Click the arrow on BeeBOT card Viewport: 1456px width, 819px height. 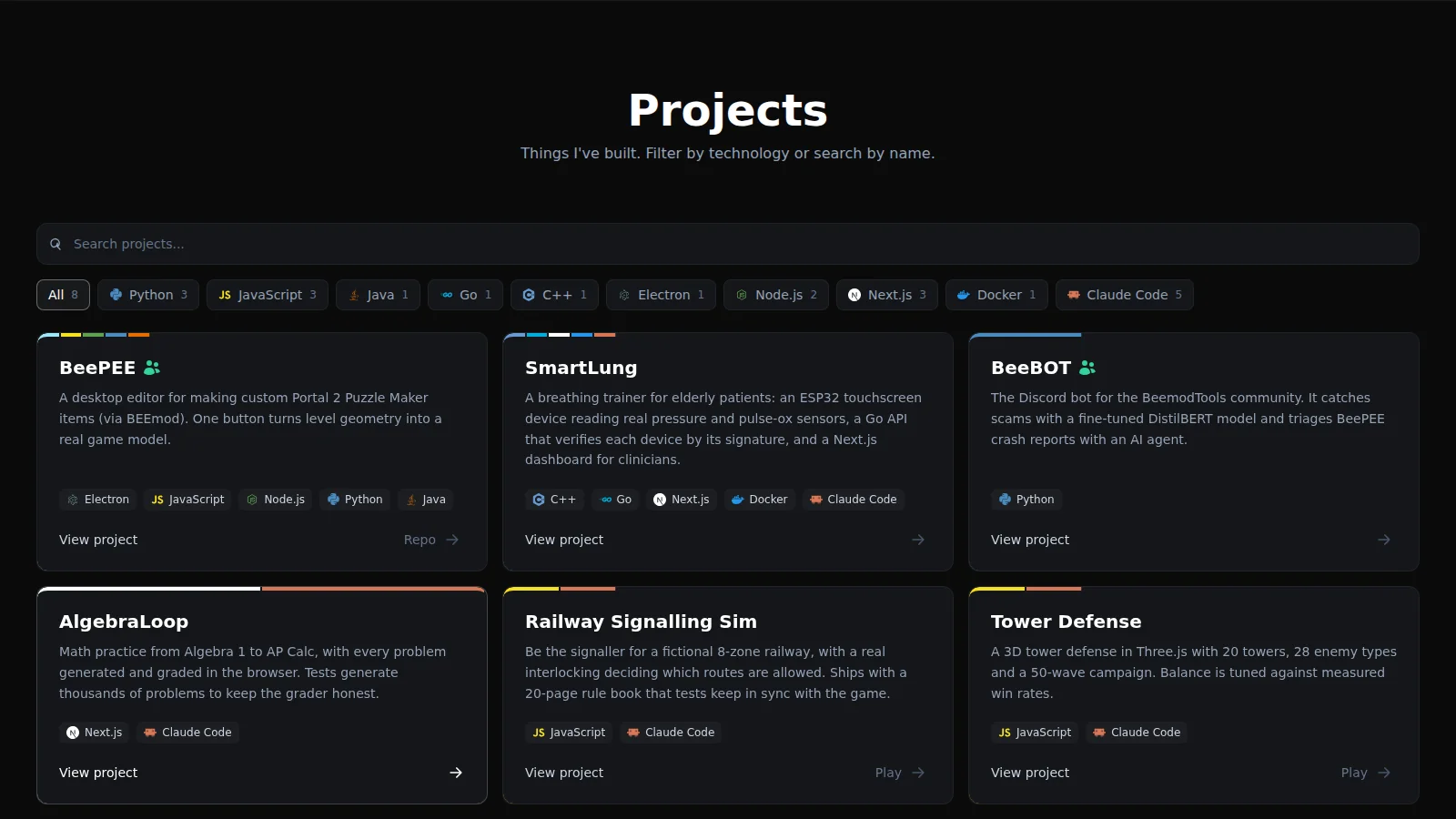coord(1384,540)
